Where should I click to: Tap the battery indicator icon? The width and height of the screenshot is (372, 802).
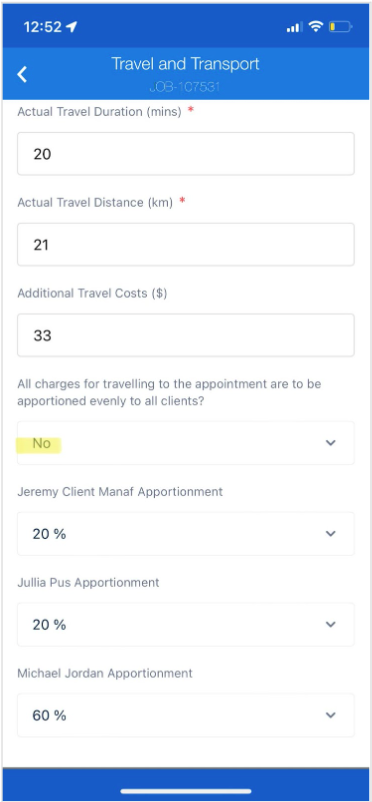340,27
